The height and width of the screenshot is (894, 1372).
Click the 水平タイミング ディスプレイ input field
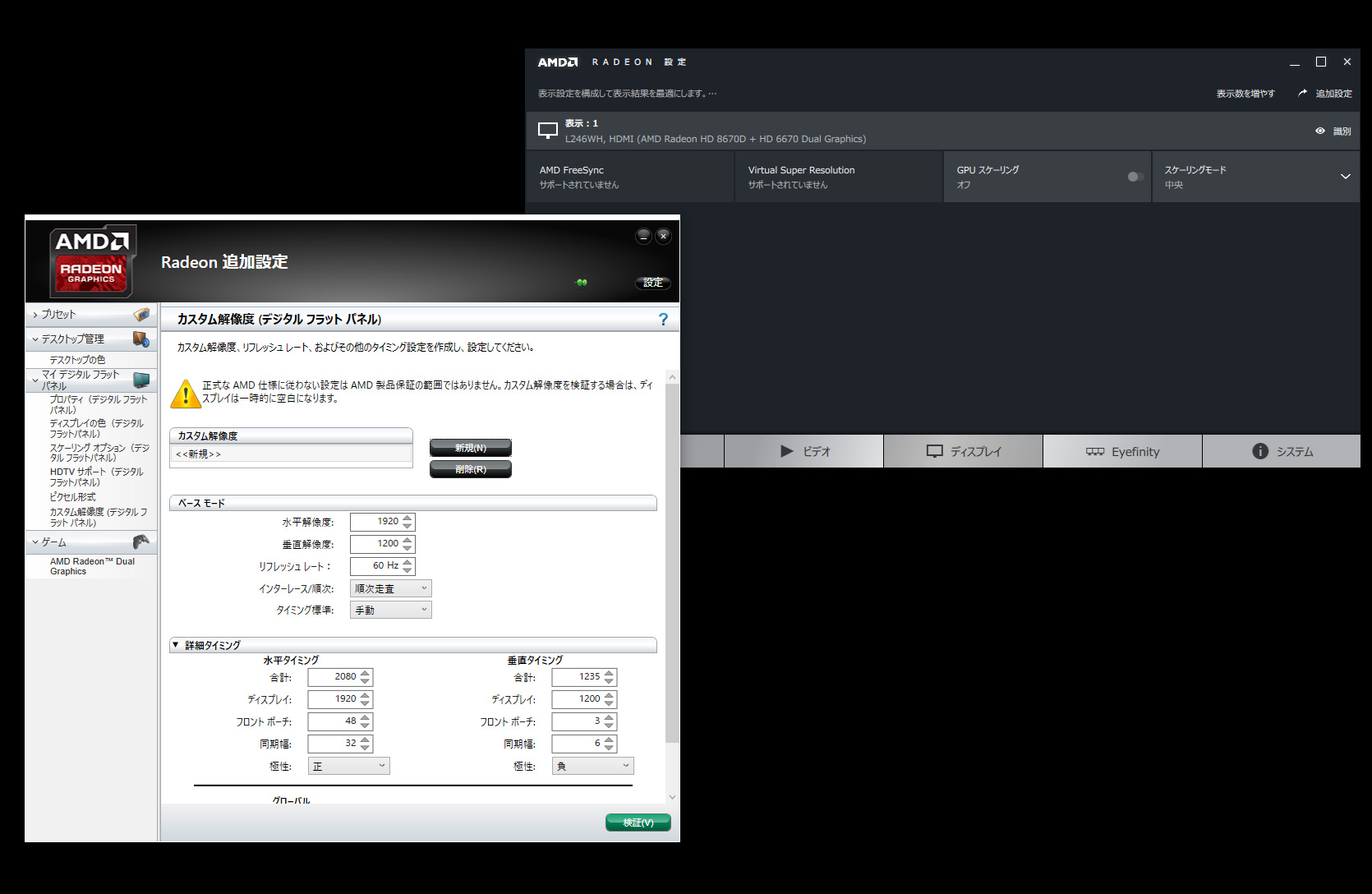(x=333, y=699)
